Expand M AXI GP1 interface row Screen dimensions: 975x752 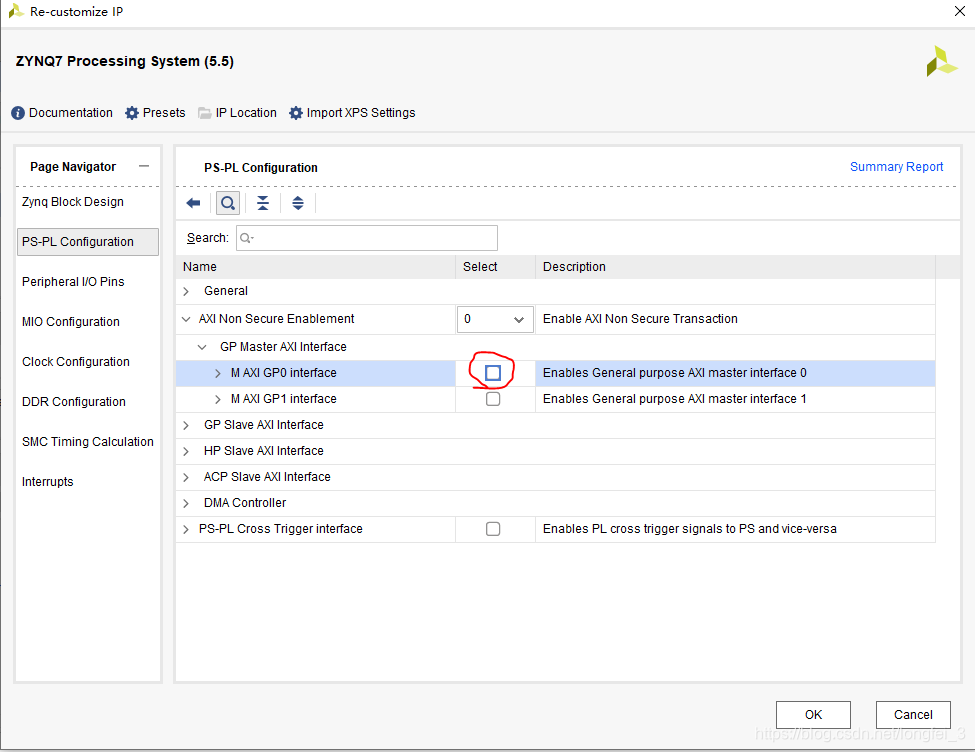pos(218,399)
